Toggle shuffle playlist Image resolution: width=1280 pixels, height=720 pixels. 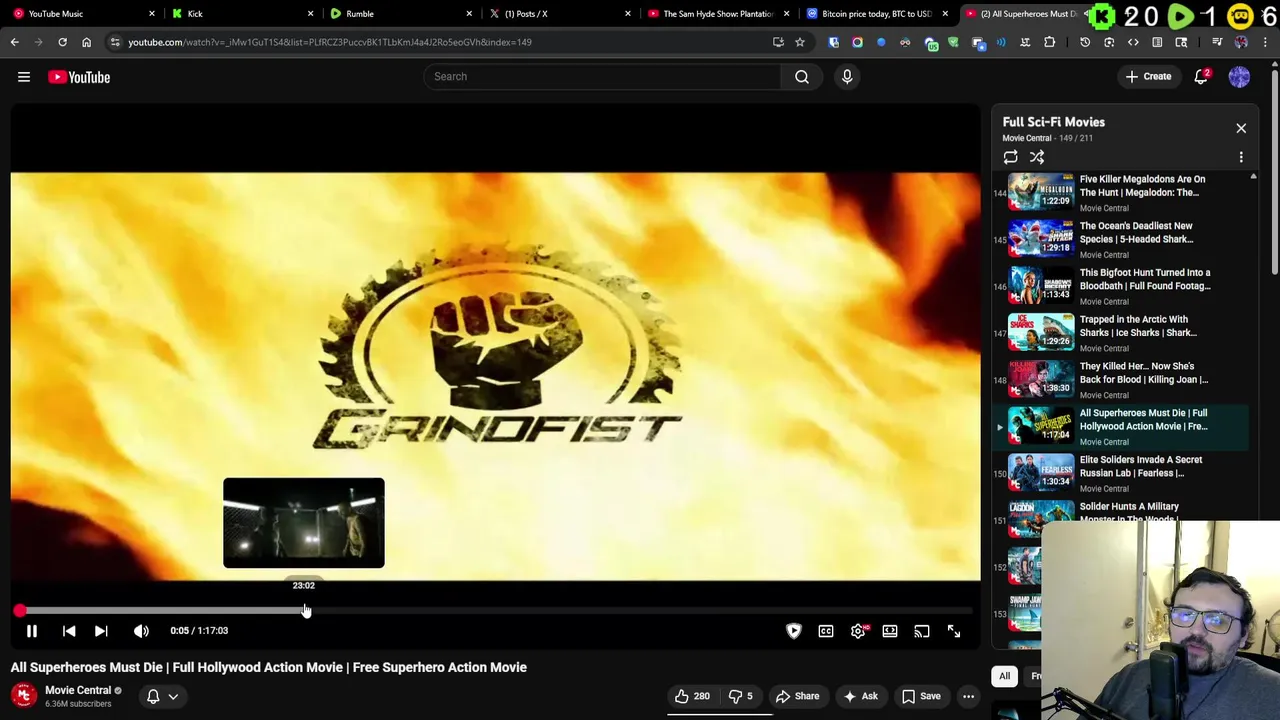coord(1037,157)
